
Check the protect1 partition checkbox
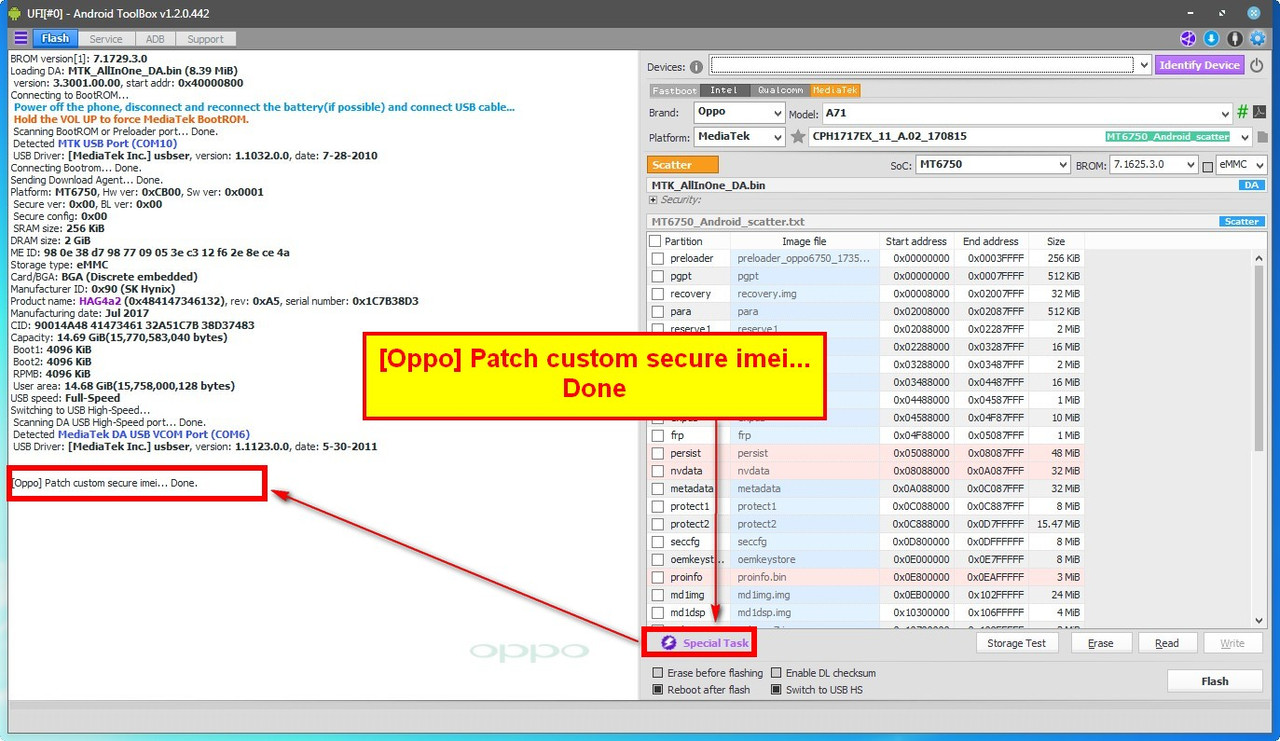[657, 506]
